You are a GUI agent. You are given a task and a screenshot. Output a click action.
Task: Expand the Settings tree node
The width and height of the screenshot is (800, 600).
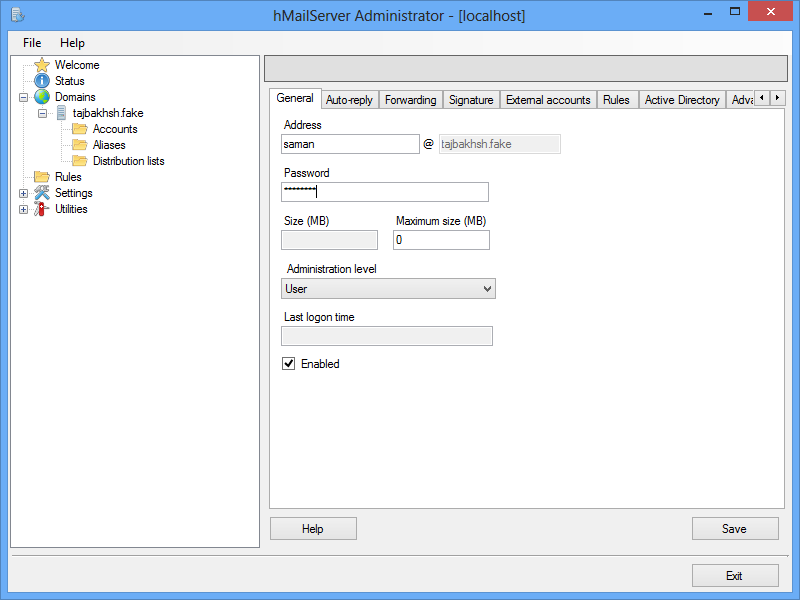pyautogui.click(x=23, y=193)
